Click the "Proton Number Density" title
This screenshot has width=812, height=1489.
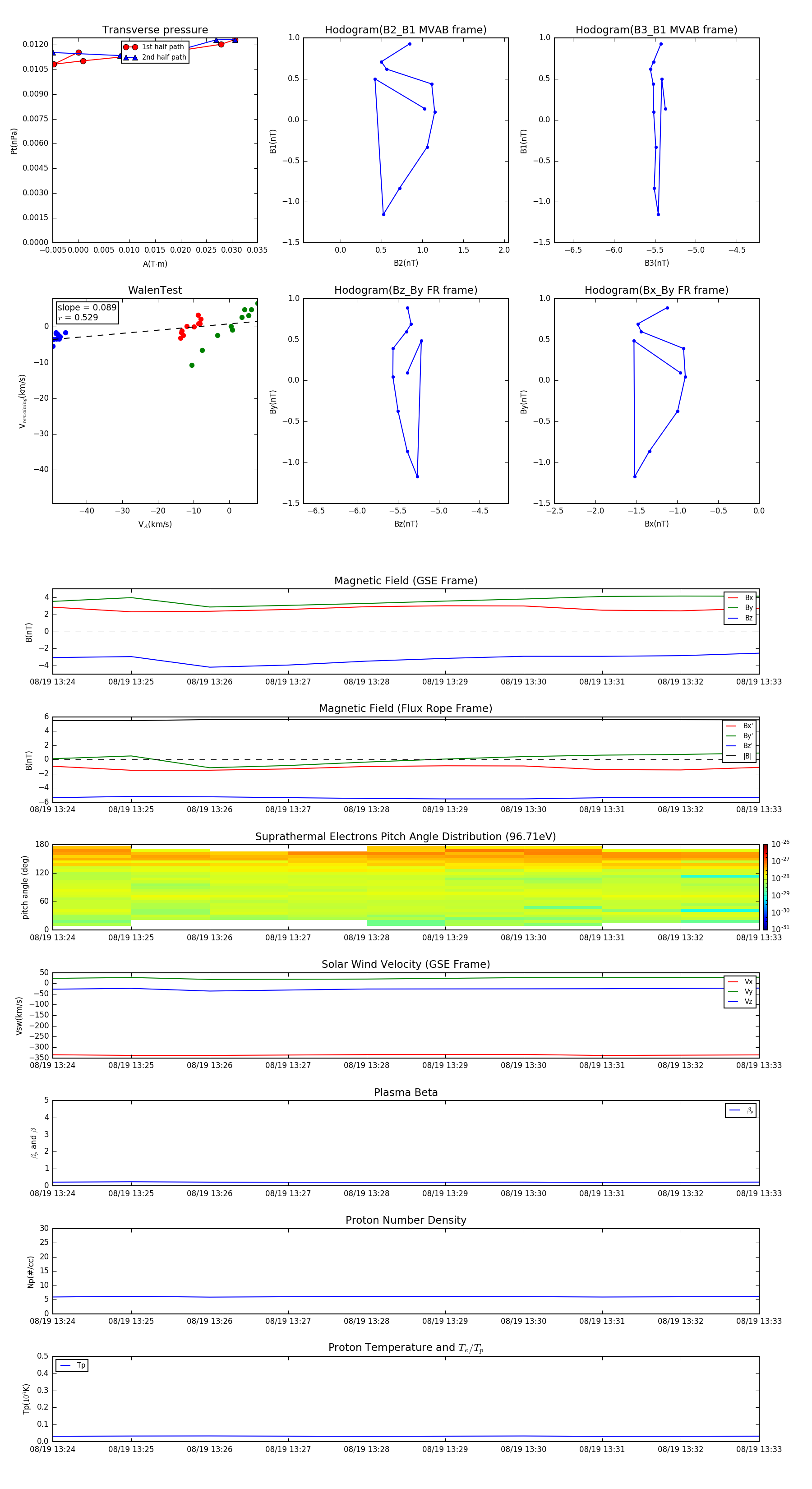(406, 1220)
